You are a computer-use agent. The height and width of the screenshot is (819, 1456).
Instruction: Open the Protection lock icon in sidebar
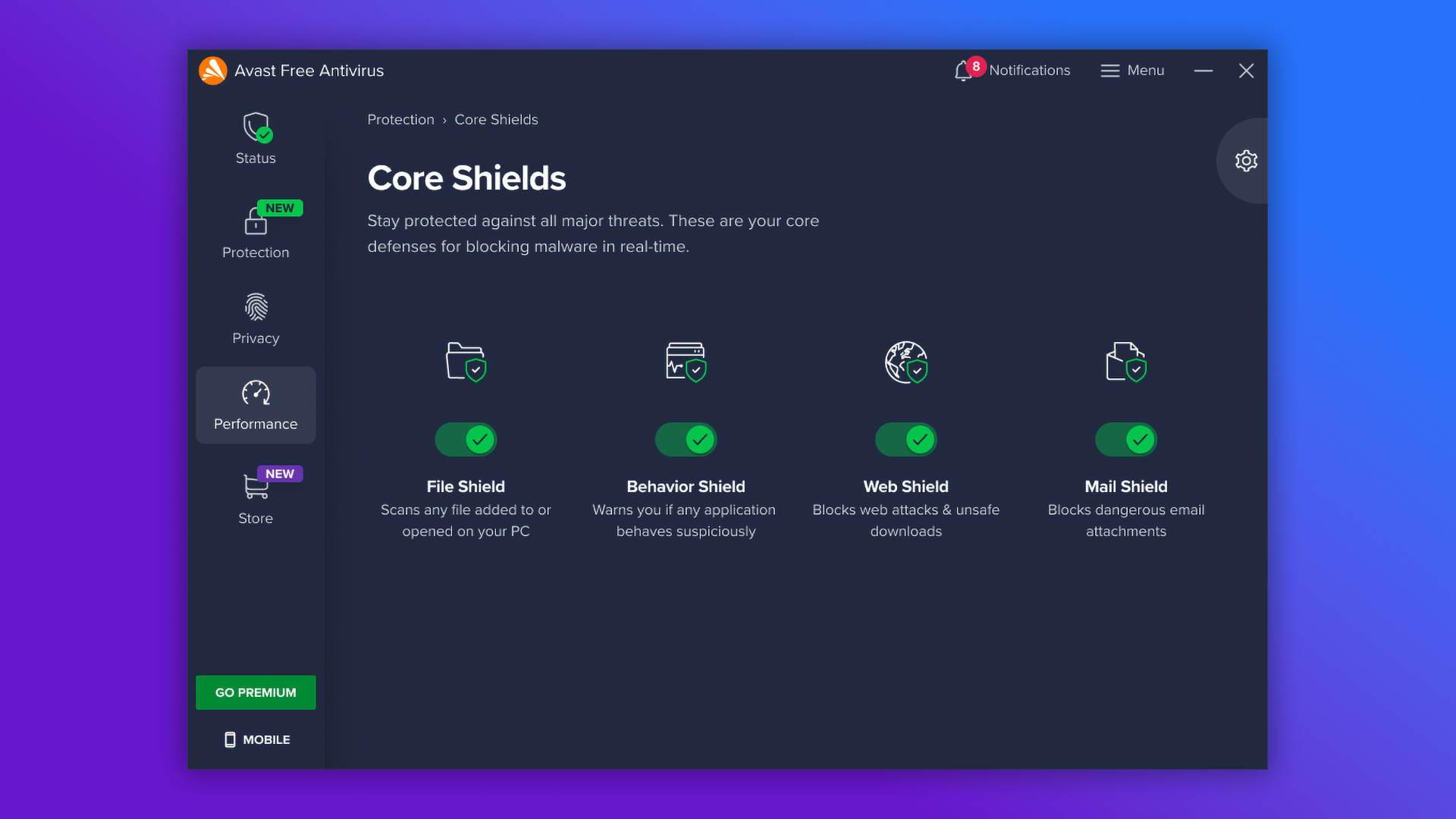pos(256,221)
